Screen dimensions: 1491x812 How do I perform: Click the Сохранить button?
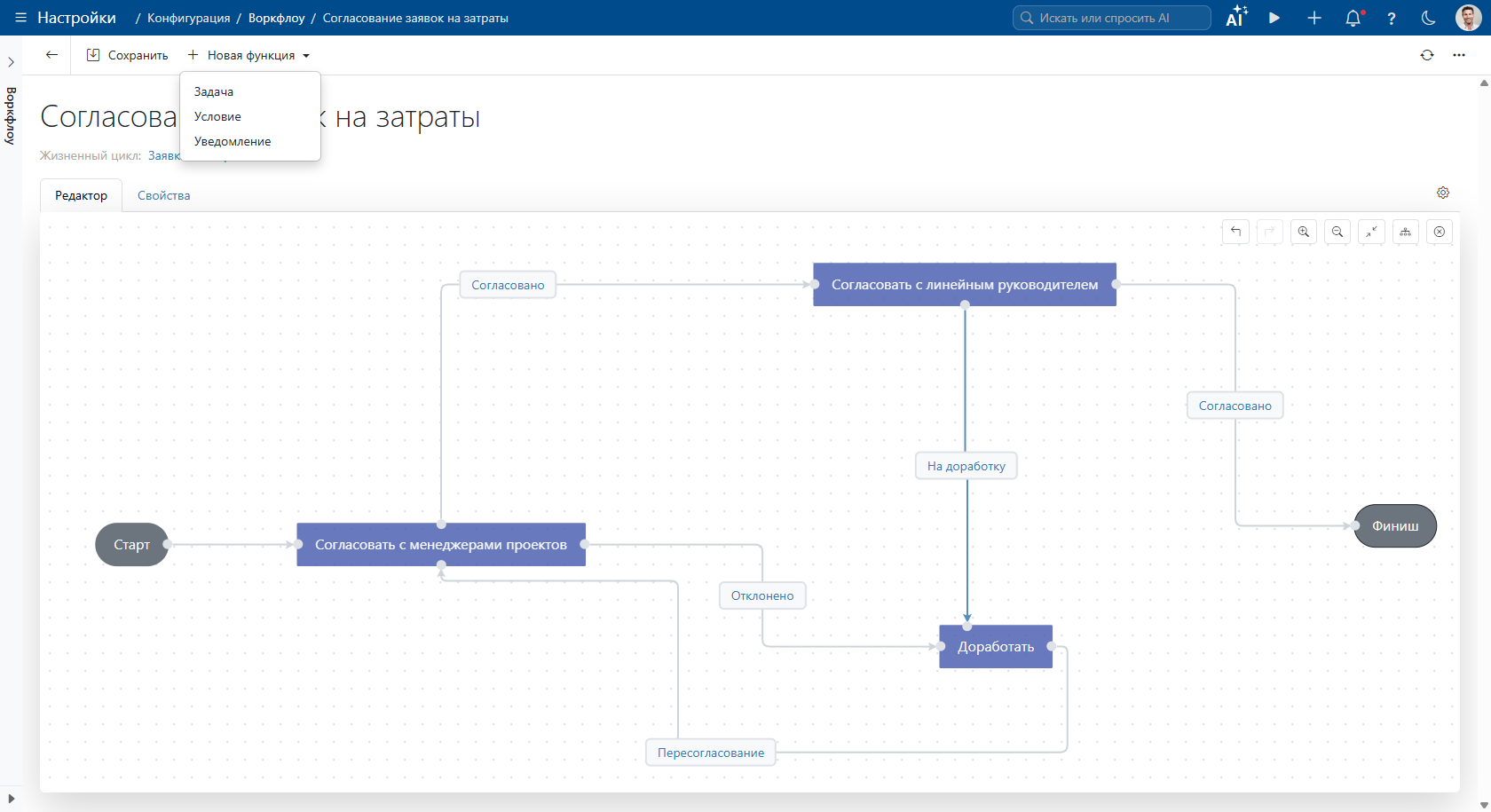click(127, 55)
